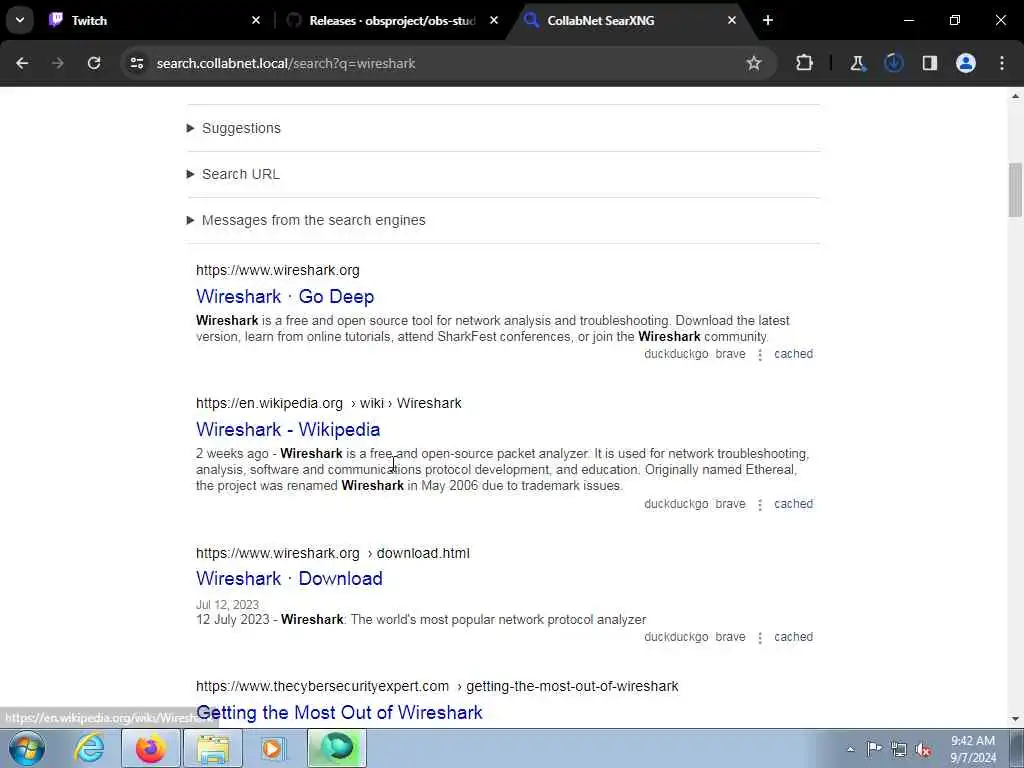The image size is (1024, 768).
Task: Open more options dots for Download result
Action: pos(760,639)
